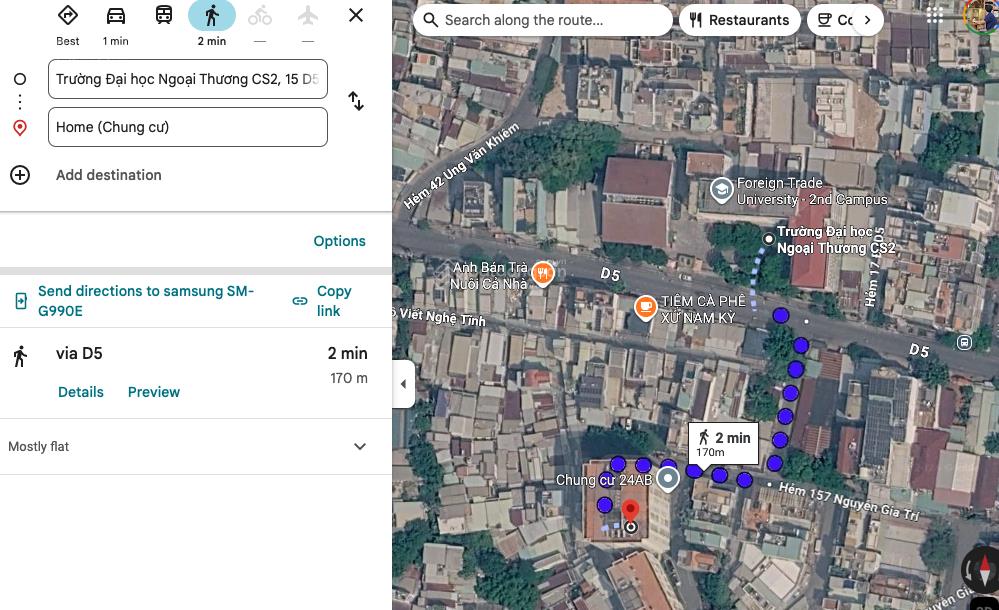Select the via D5 route
The height and width of the screenshot is (610, 999).
pyautogui.click(x=196, y=373)
